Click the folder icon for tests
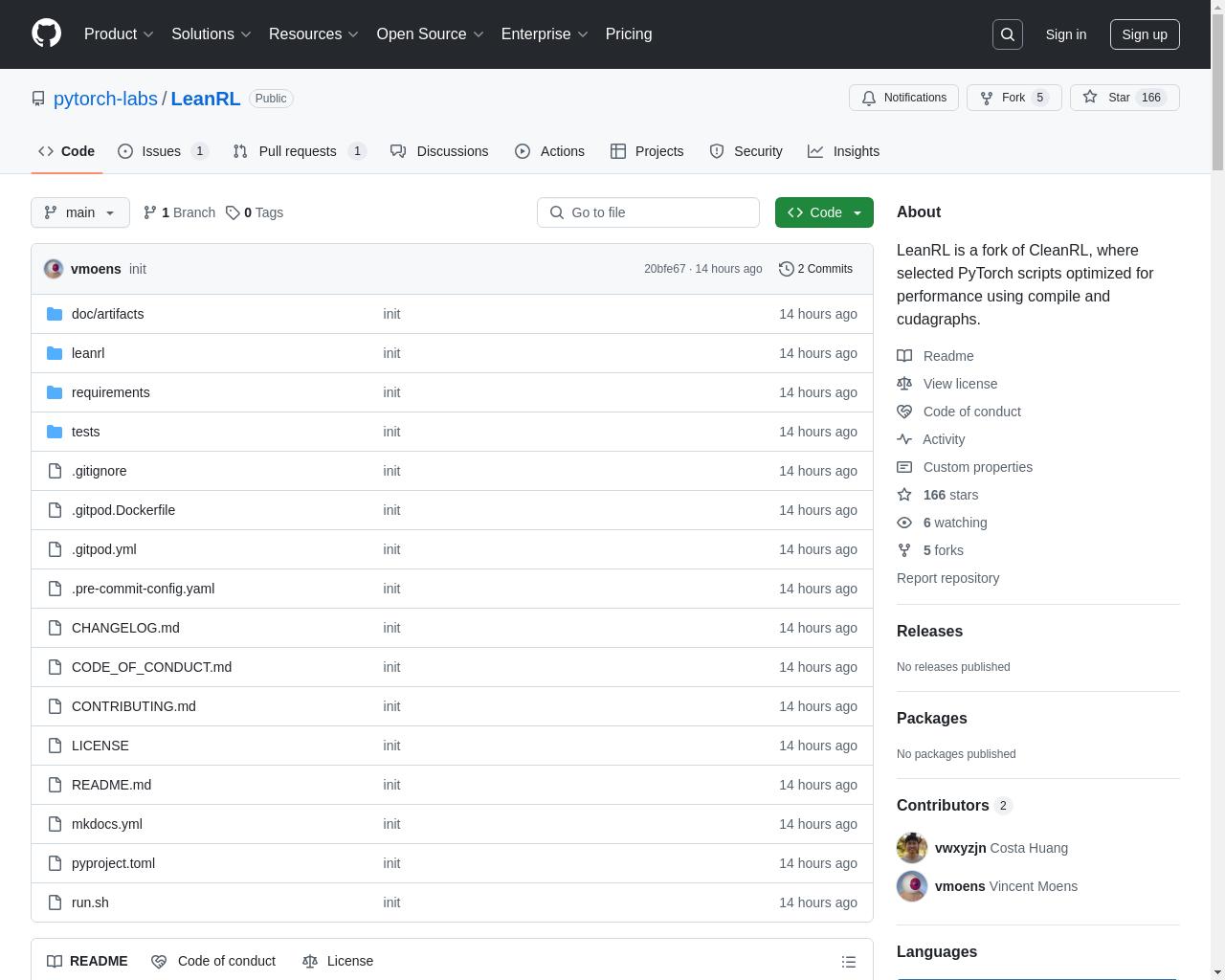 tap(55, 432)
